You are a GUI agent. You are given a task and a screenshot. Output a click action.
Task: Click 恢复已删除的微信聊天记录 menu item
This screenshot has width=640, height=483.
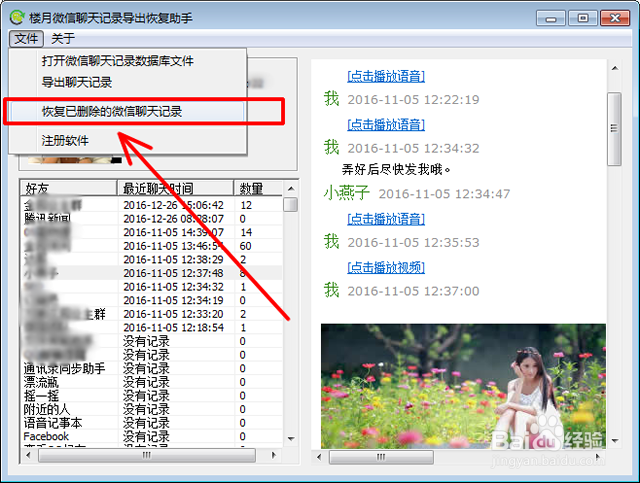(128, 111)
